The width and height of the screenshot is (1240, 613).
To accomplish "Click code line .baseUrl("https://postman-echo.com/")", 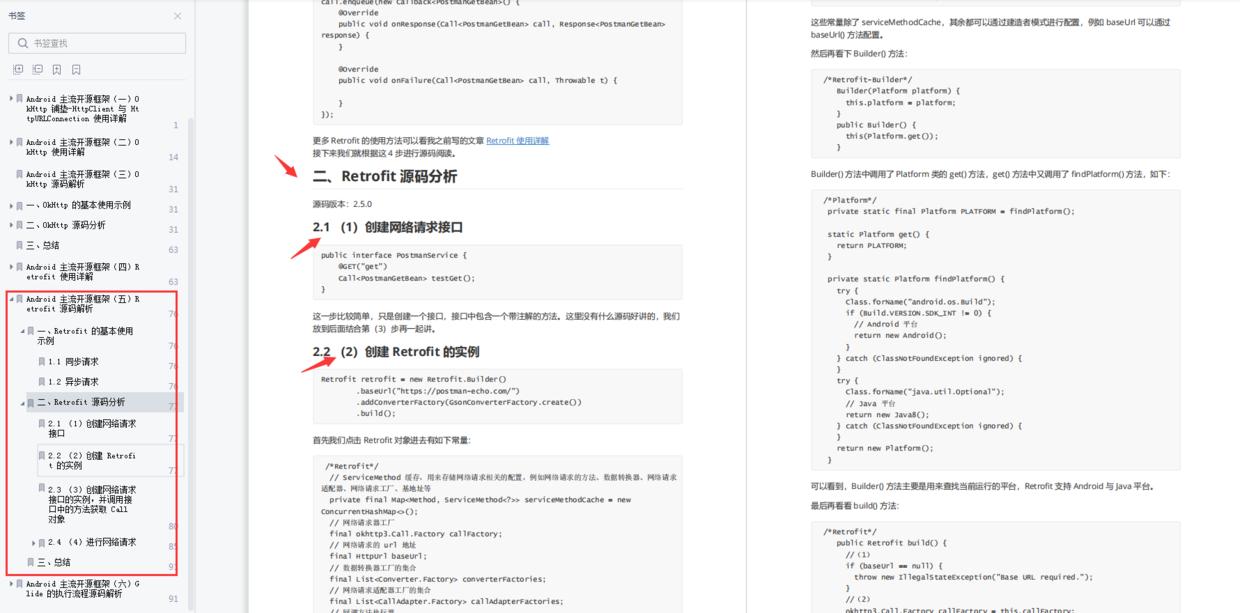I will tap(437, 391).
